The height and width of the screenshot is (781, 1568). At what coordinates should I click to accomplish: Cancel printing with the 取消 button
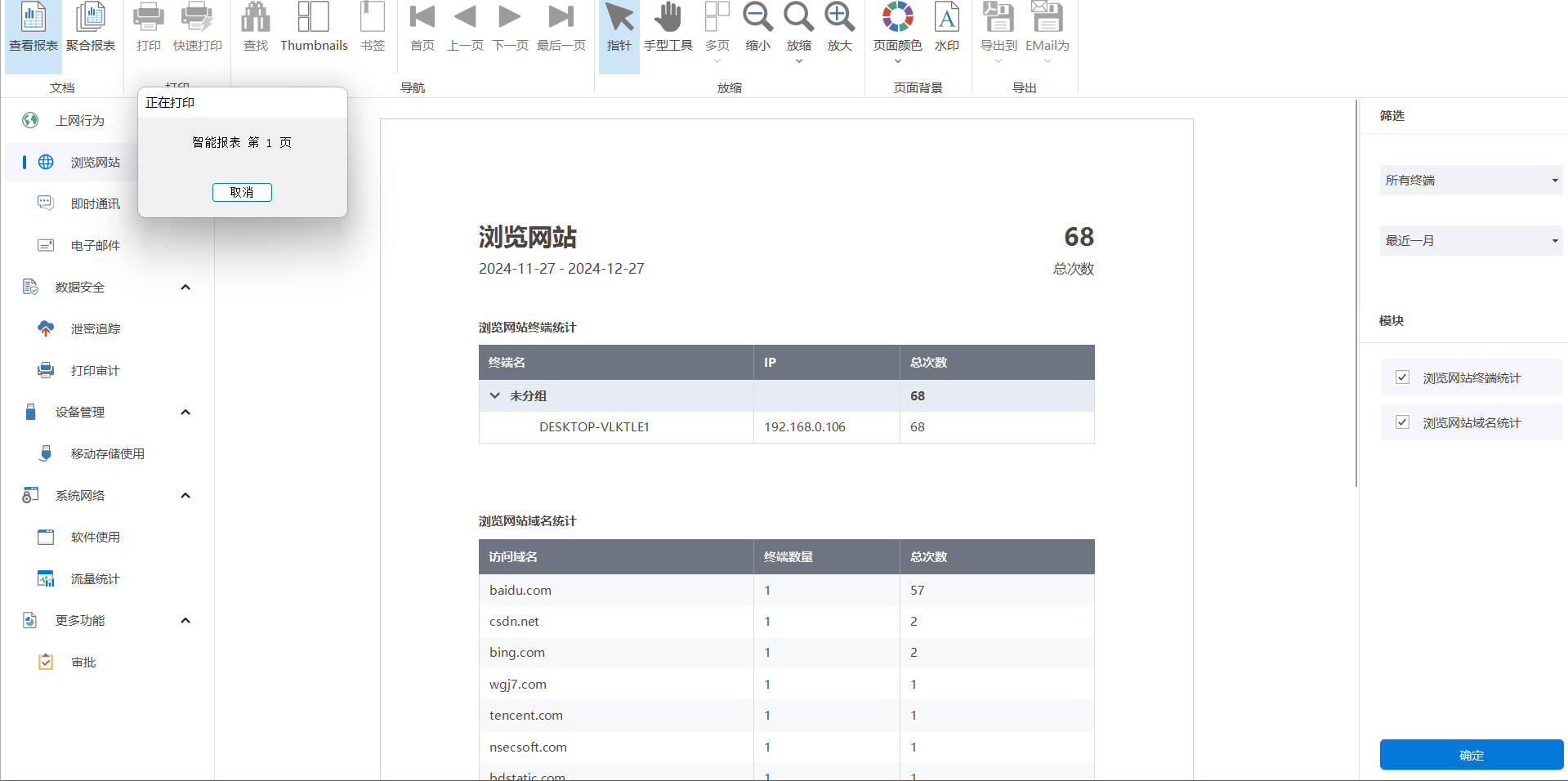[x=242, y=192]
